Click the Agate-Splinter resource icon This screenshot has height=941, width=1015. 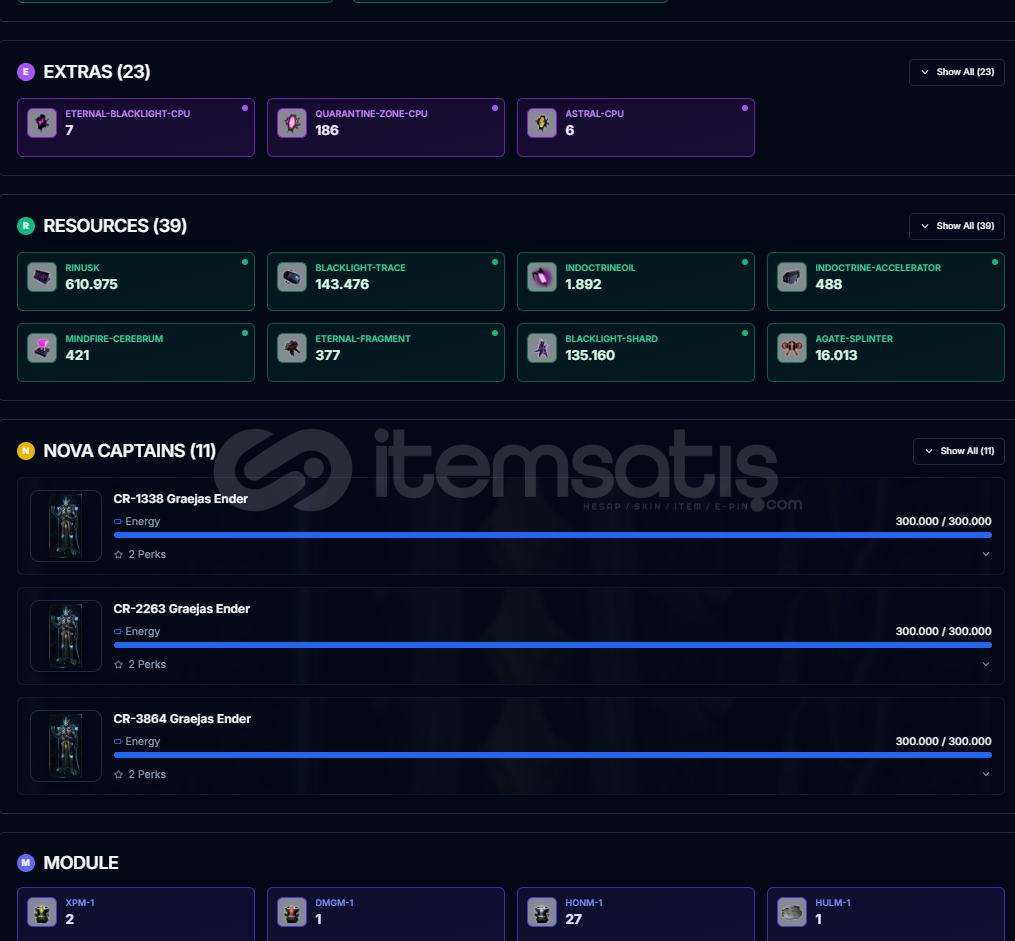click(792, 348)
